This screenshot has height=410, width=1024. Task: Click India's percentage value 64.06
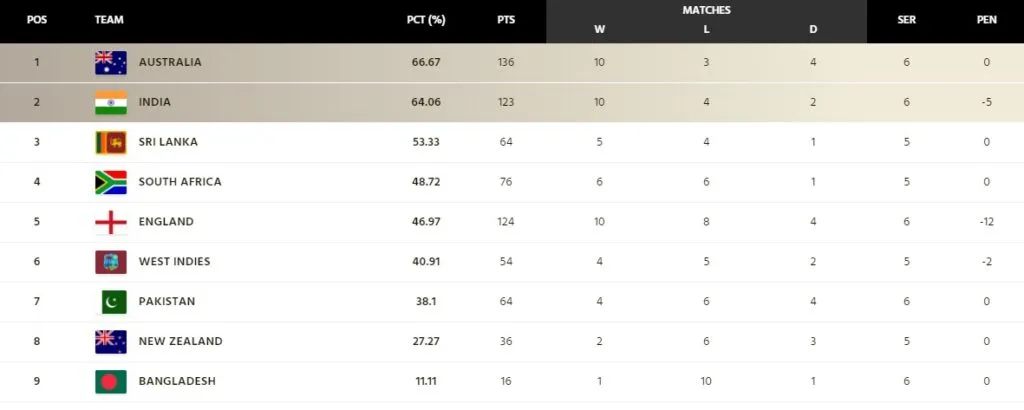tap(426, 102)
